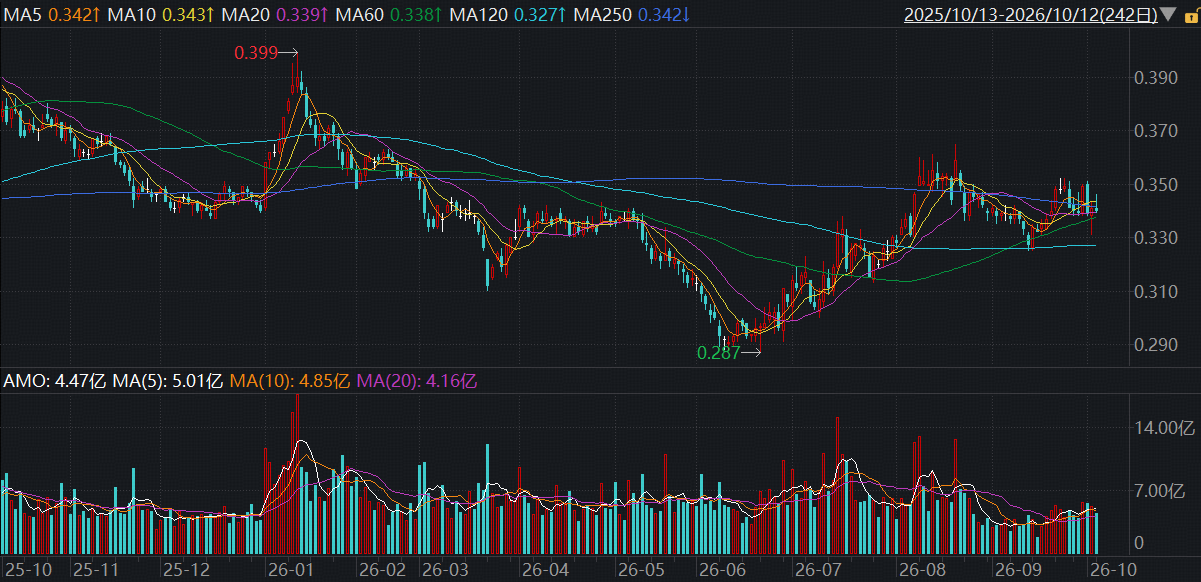This screenshot has width=1201, height=582.
Task: Click the volume MA(20): 4.16亿 label
Action: coord(418,381)
